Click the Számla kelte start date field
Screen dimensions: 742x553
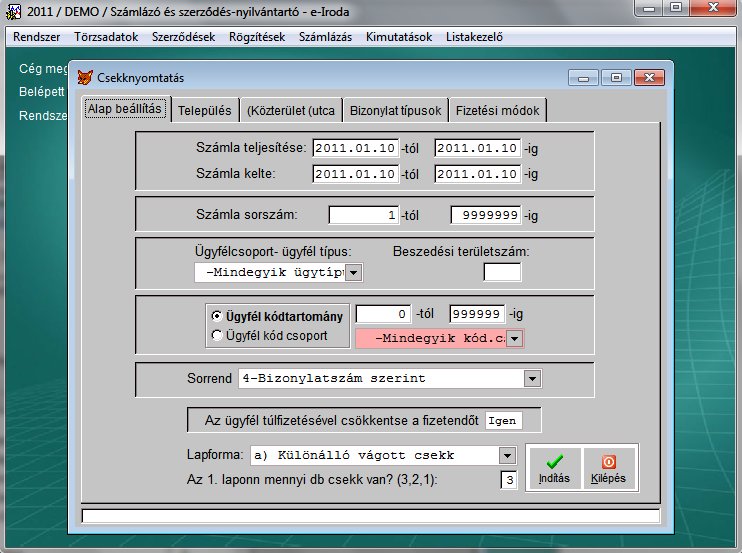point(355,174)
